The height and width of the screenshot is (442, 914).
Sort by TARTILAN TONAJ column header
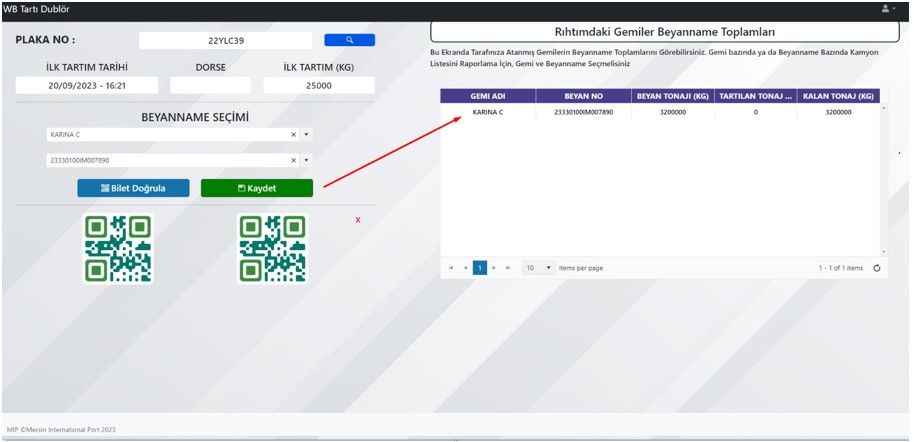click(755, 96)
